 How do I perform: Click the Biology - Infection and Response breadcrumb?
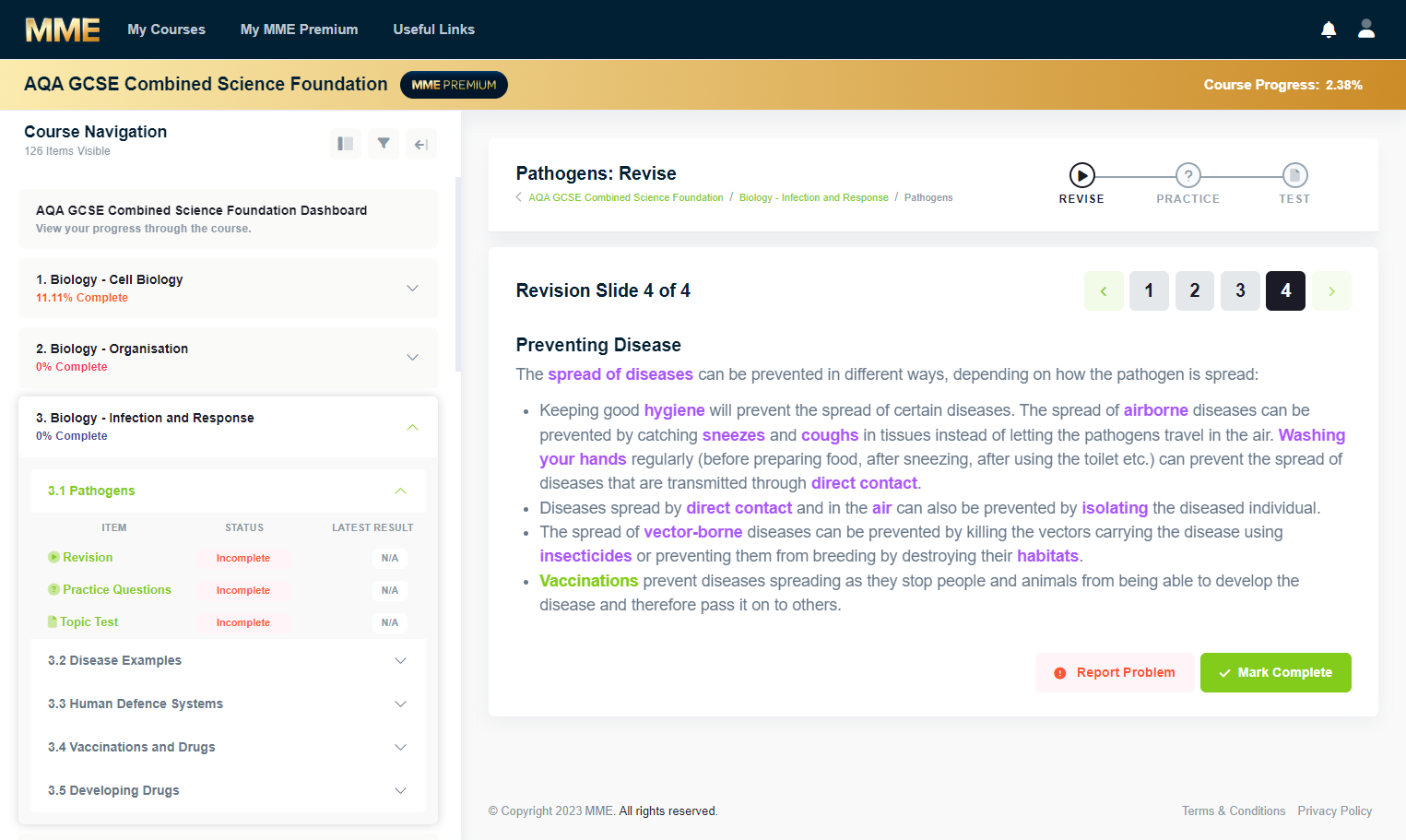click(813, 197)
